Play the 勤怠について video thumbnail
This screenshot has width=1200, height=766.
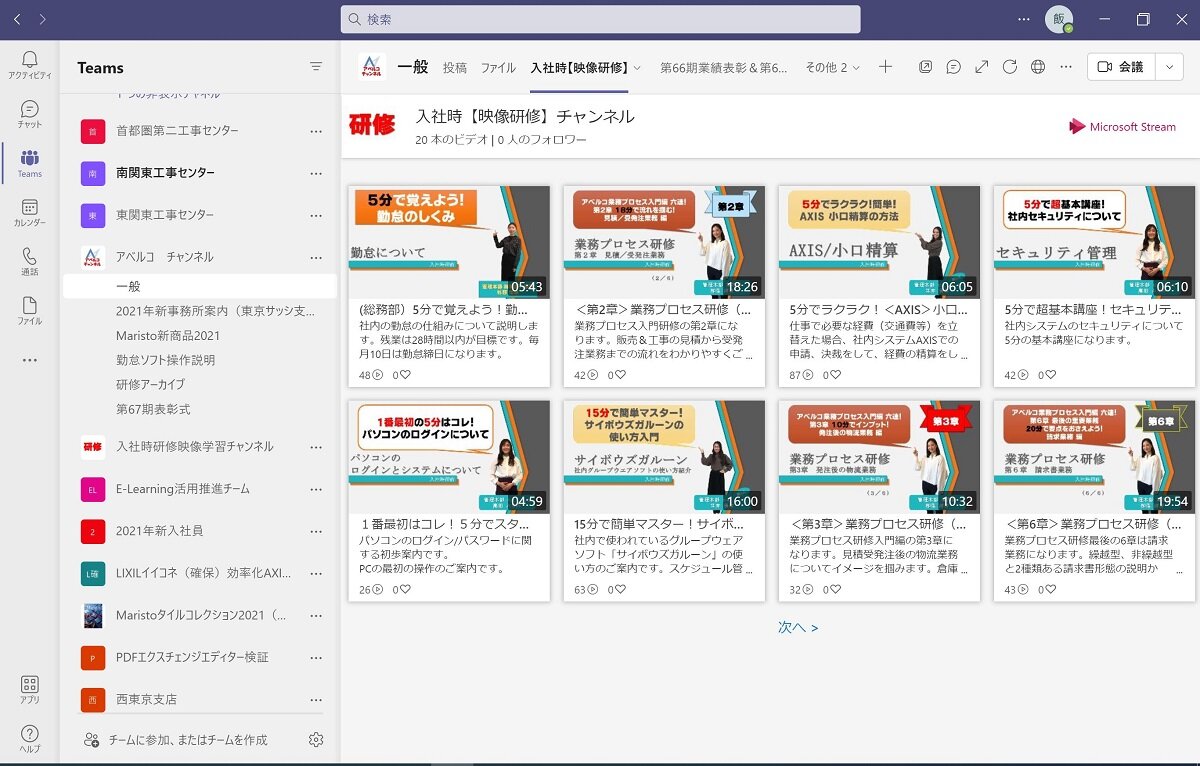point(449,242)
